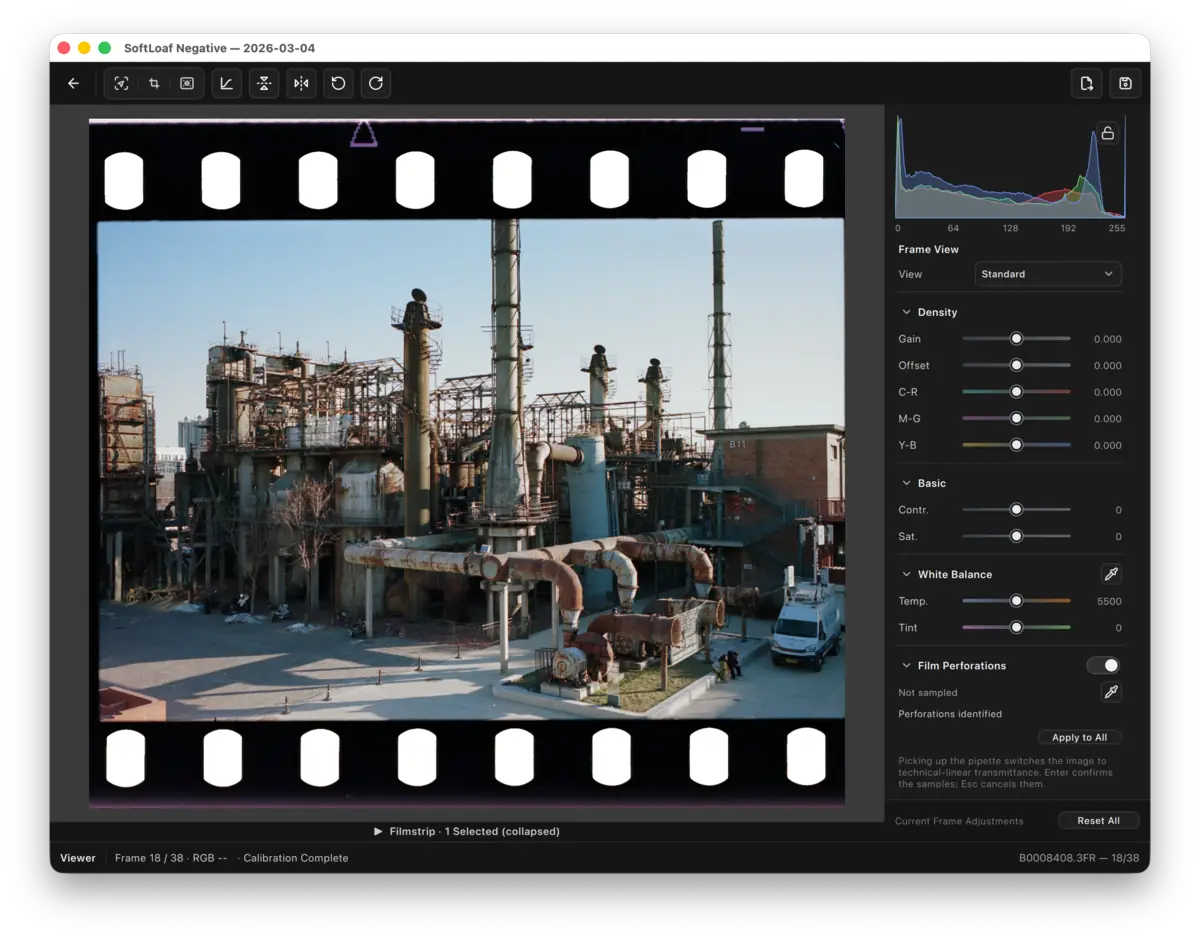
Task: Click the green maximize window button
Action: point(104,48)
